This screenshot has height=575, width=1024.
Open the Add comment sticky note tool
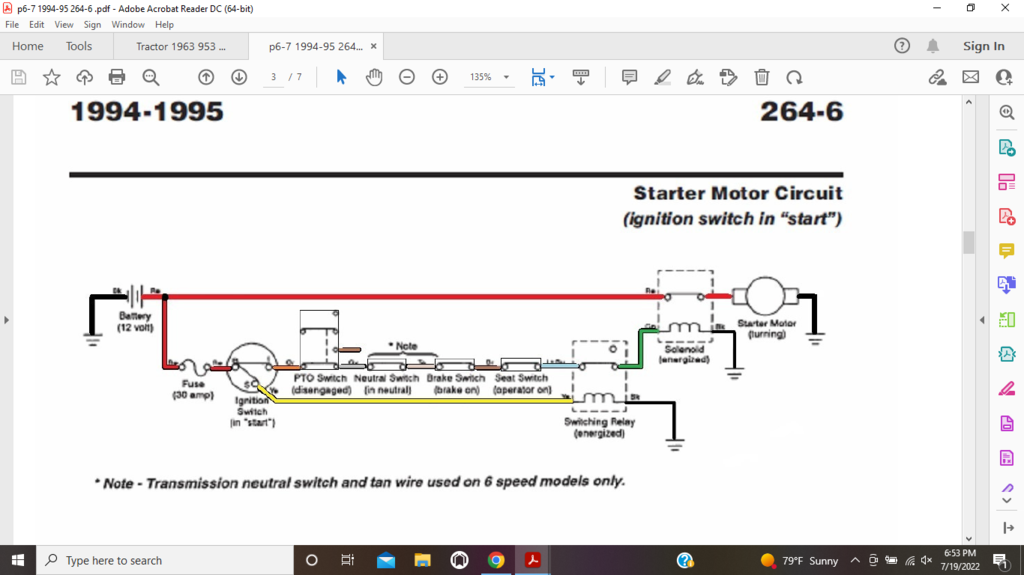(x=629, y=77)
